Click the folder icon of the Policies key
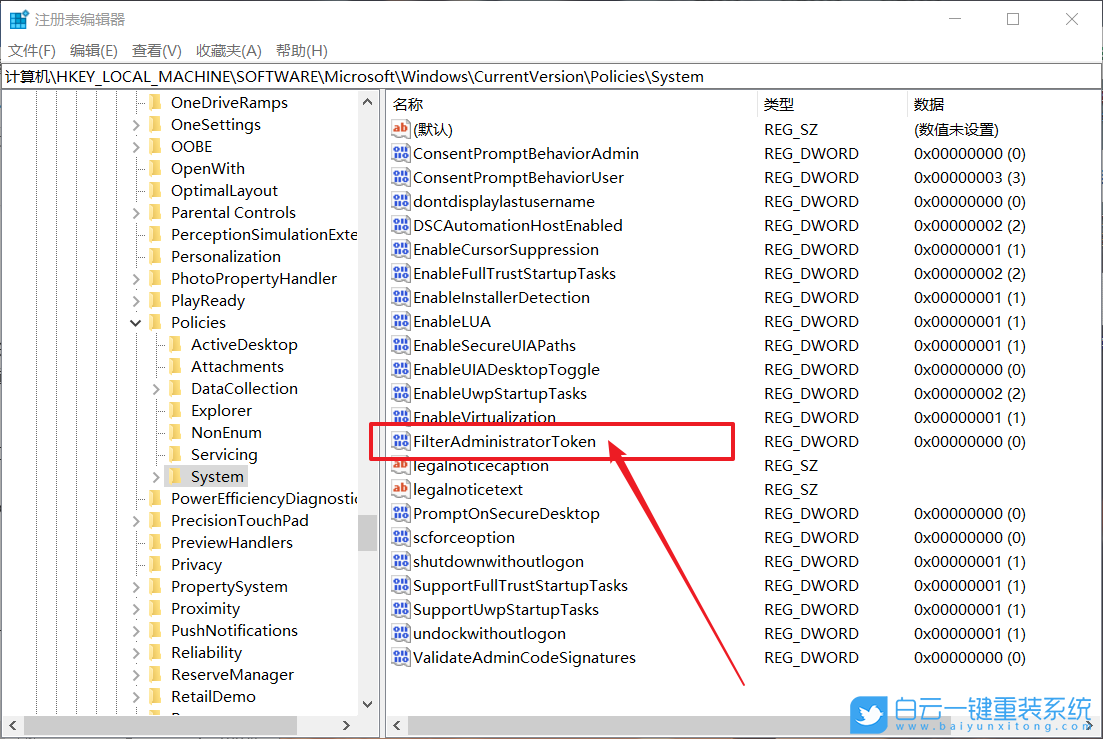This screenshot has height=739, width=1103. 156,322
